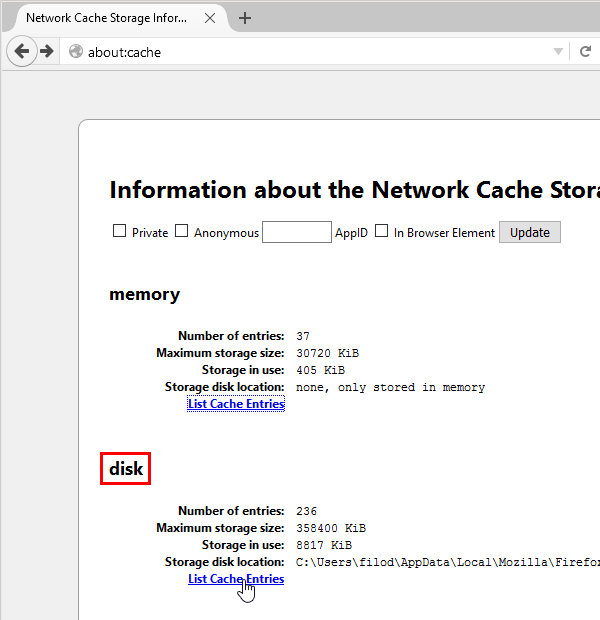
Task: Select the value 8817 KiB
Action: coord(324,545)
